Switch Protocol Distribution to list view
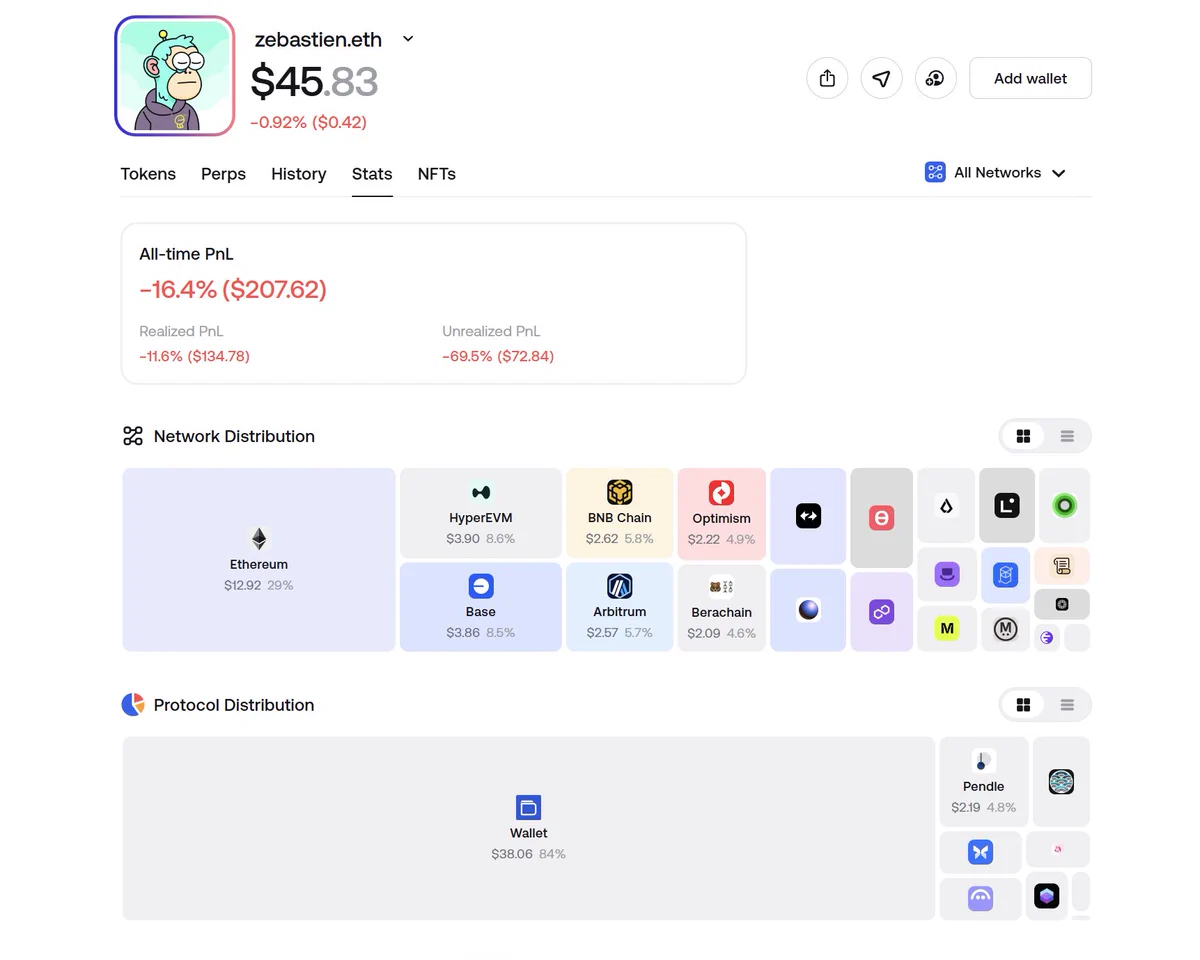The height and width of the screenshot is (960, 1200). (x=1067, y=705)
